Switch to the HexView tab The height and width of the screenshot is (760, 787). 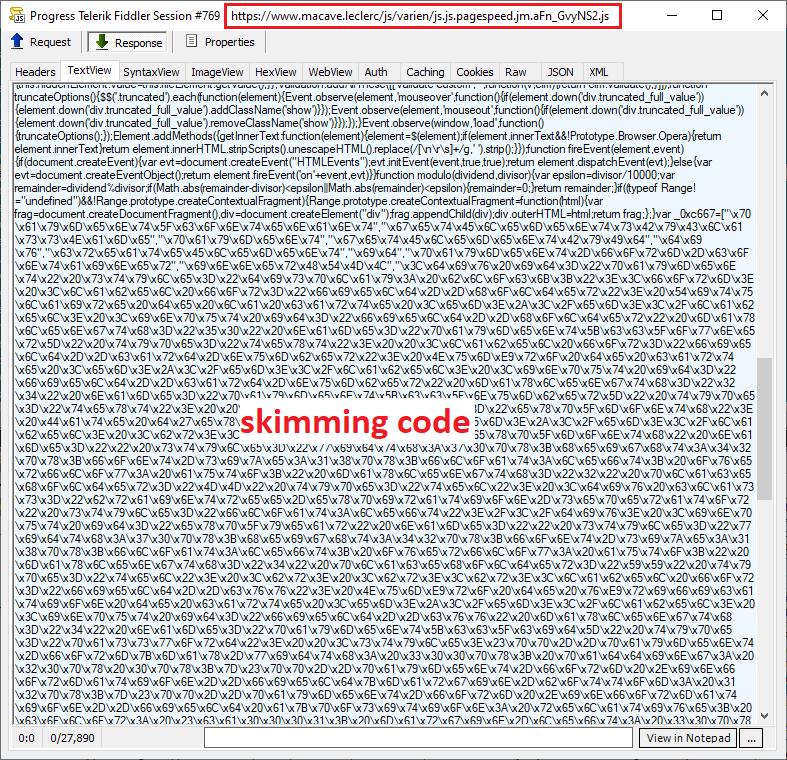click(x=276, y=72)
